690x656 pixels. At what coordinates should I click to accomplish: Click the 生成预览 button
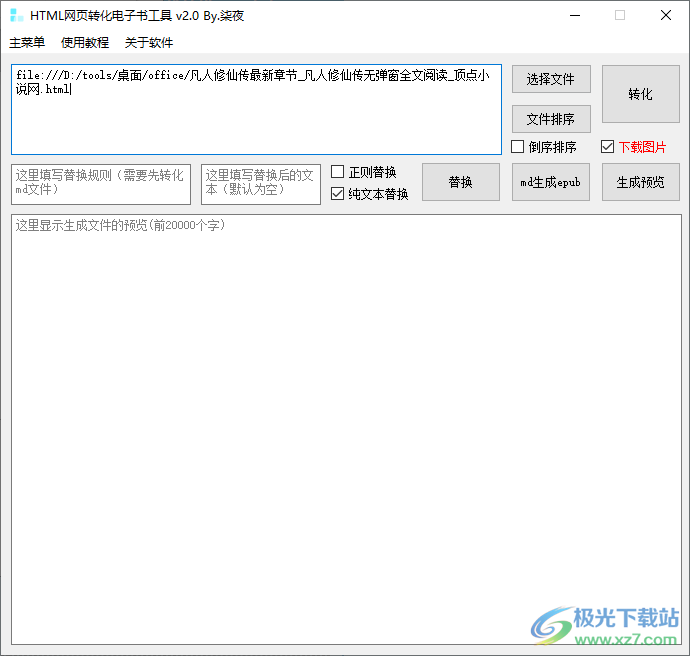click(641, 182)
